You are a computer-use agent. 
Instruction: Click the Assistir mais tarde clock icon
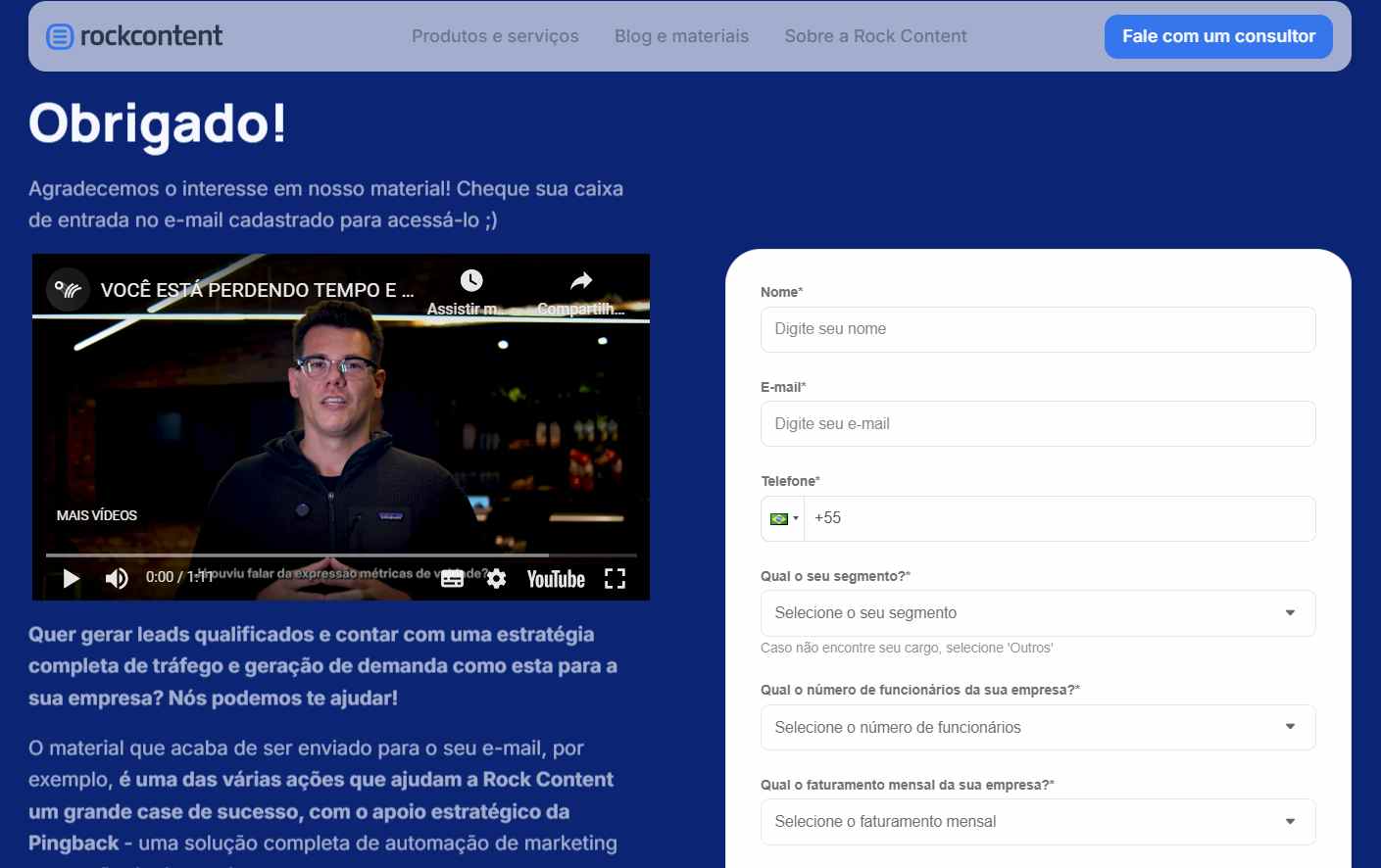point(471,281)
